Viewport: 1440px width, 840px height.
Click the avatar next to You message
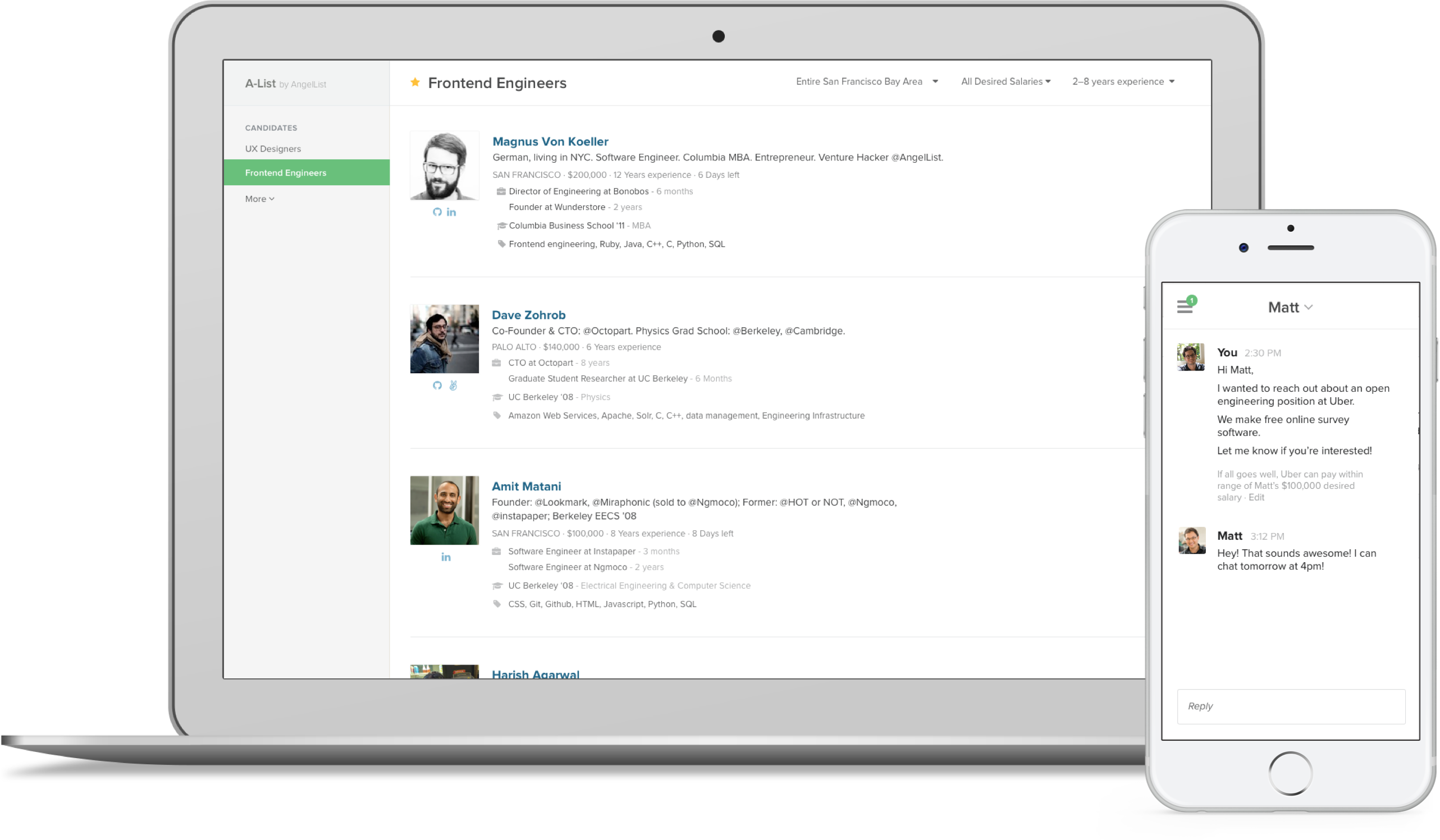point(1191,357)
